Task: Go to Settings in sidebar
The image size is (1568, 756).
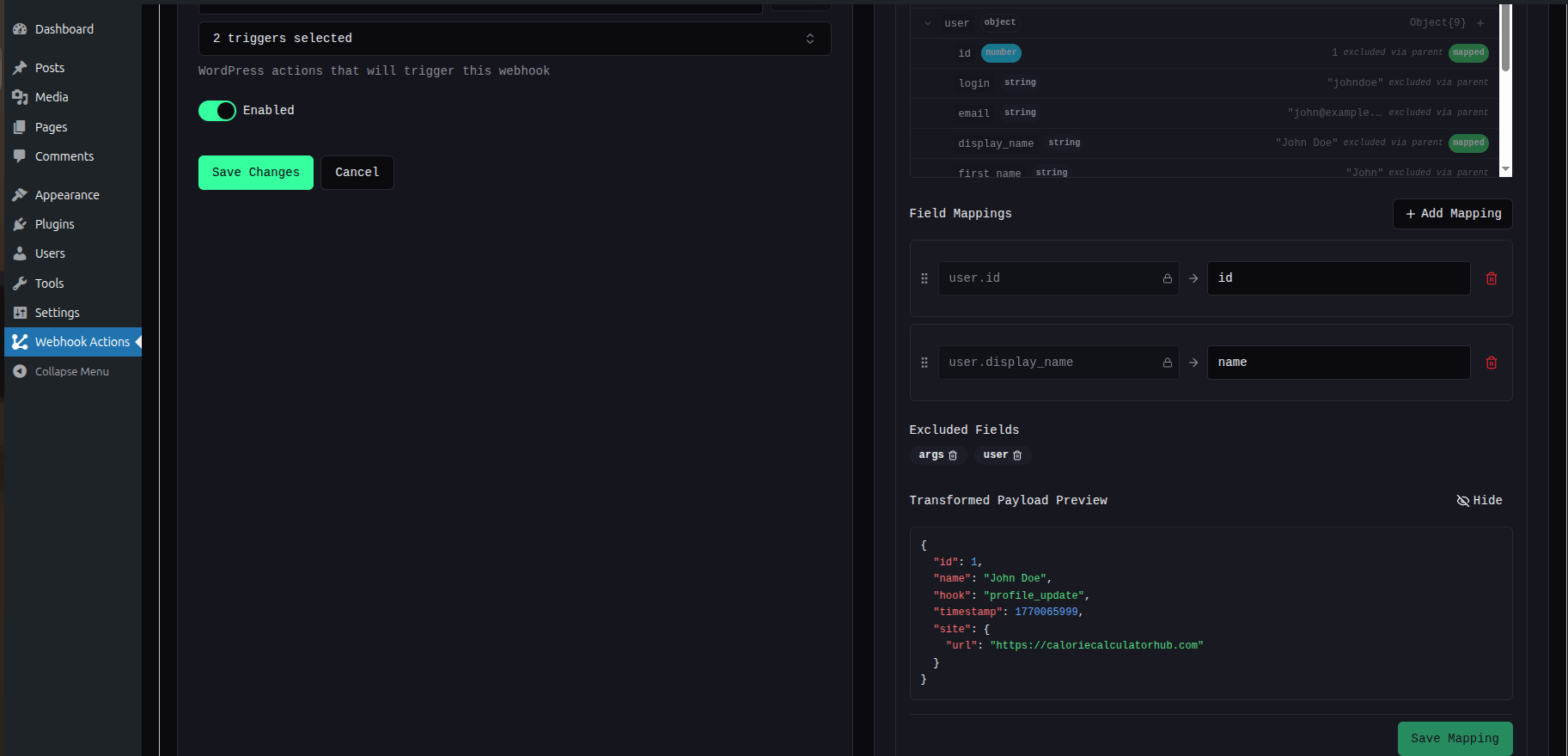Action: pos(57,313)
